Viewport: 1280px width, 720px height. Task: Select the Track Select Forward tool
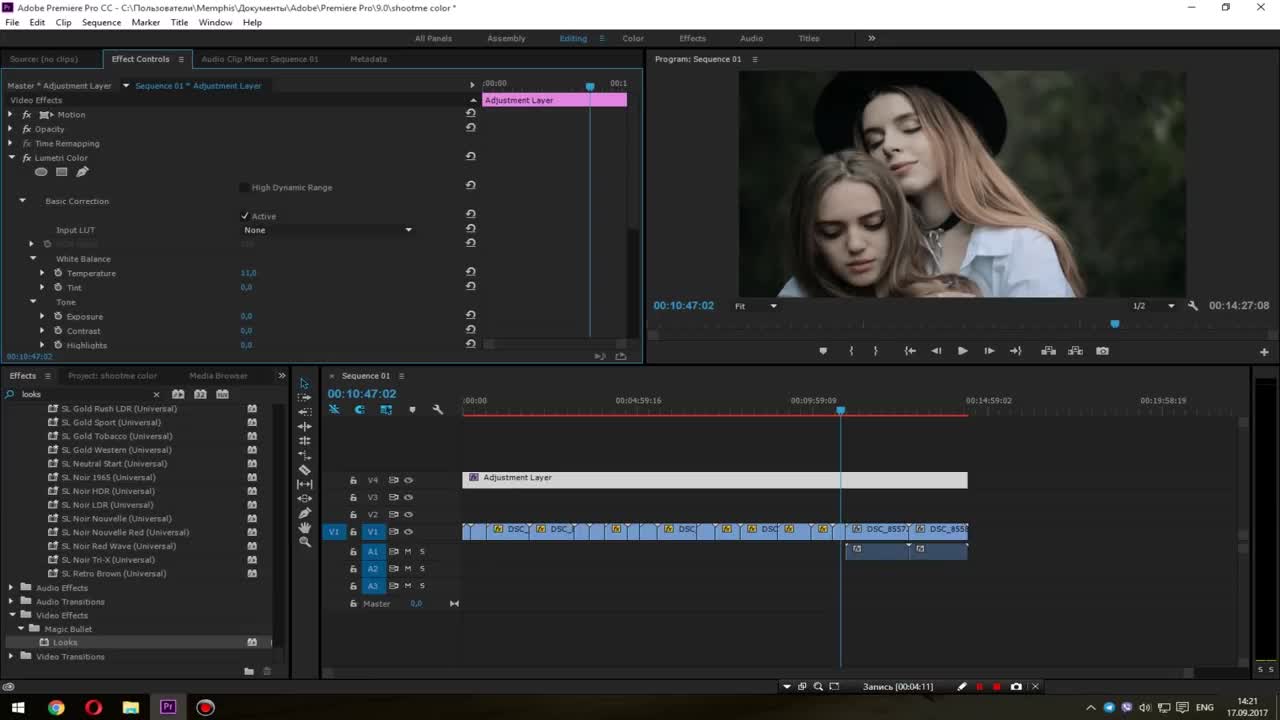click(x=304, y=397)
